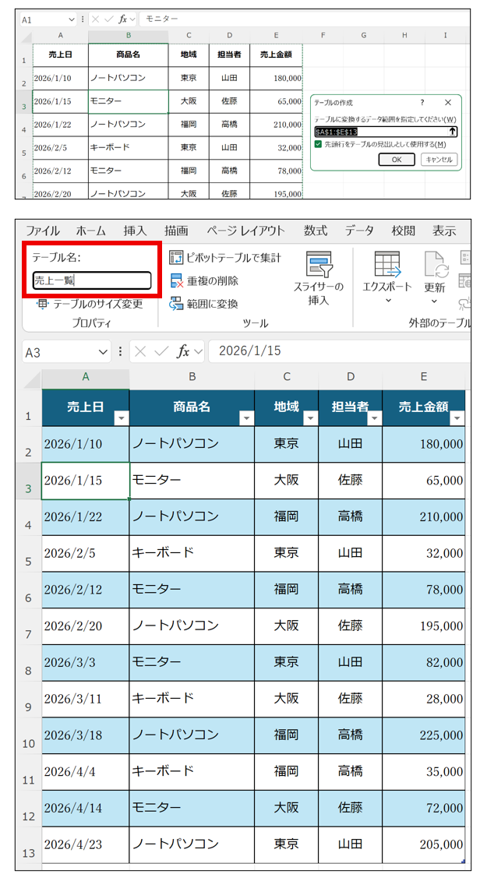Switch to the データ ribbon tab
The height and width of the screenshot is (874, 480).
(x=359, y=230)
